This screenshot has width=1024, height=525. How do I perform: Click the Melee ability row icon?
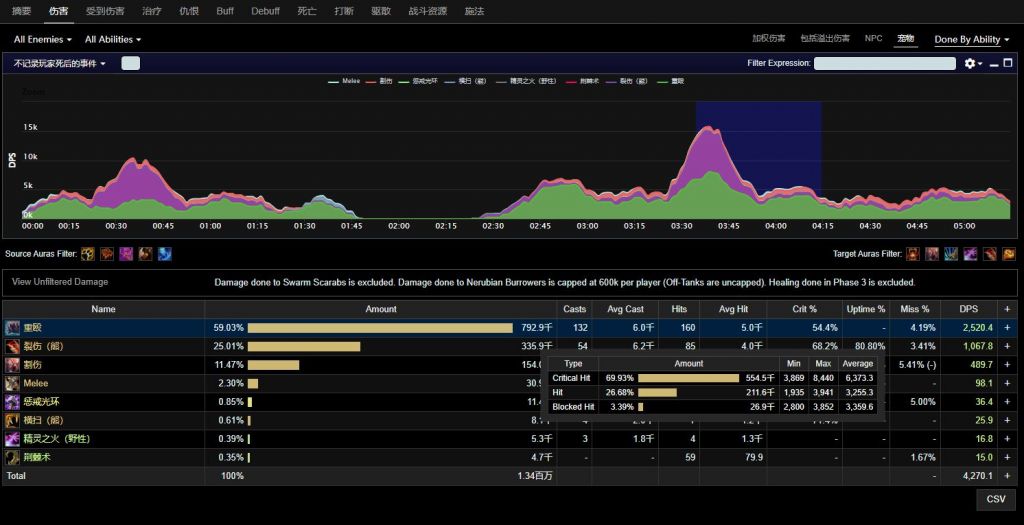pyautogui.click(x=12, y=383)
